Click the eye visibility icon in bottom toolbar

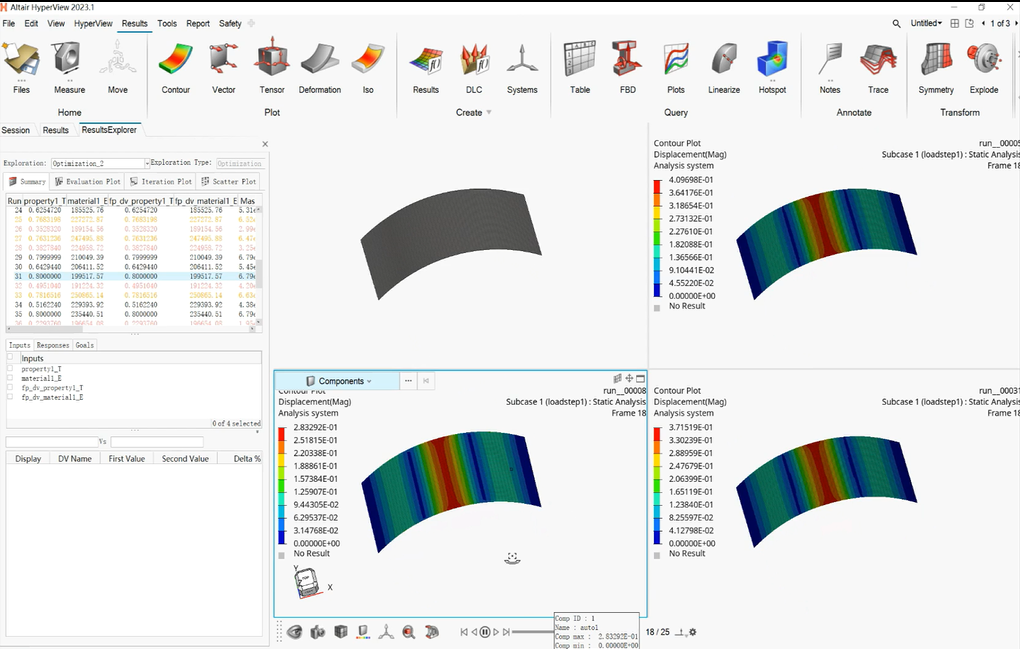tap(295, 631)
